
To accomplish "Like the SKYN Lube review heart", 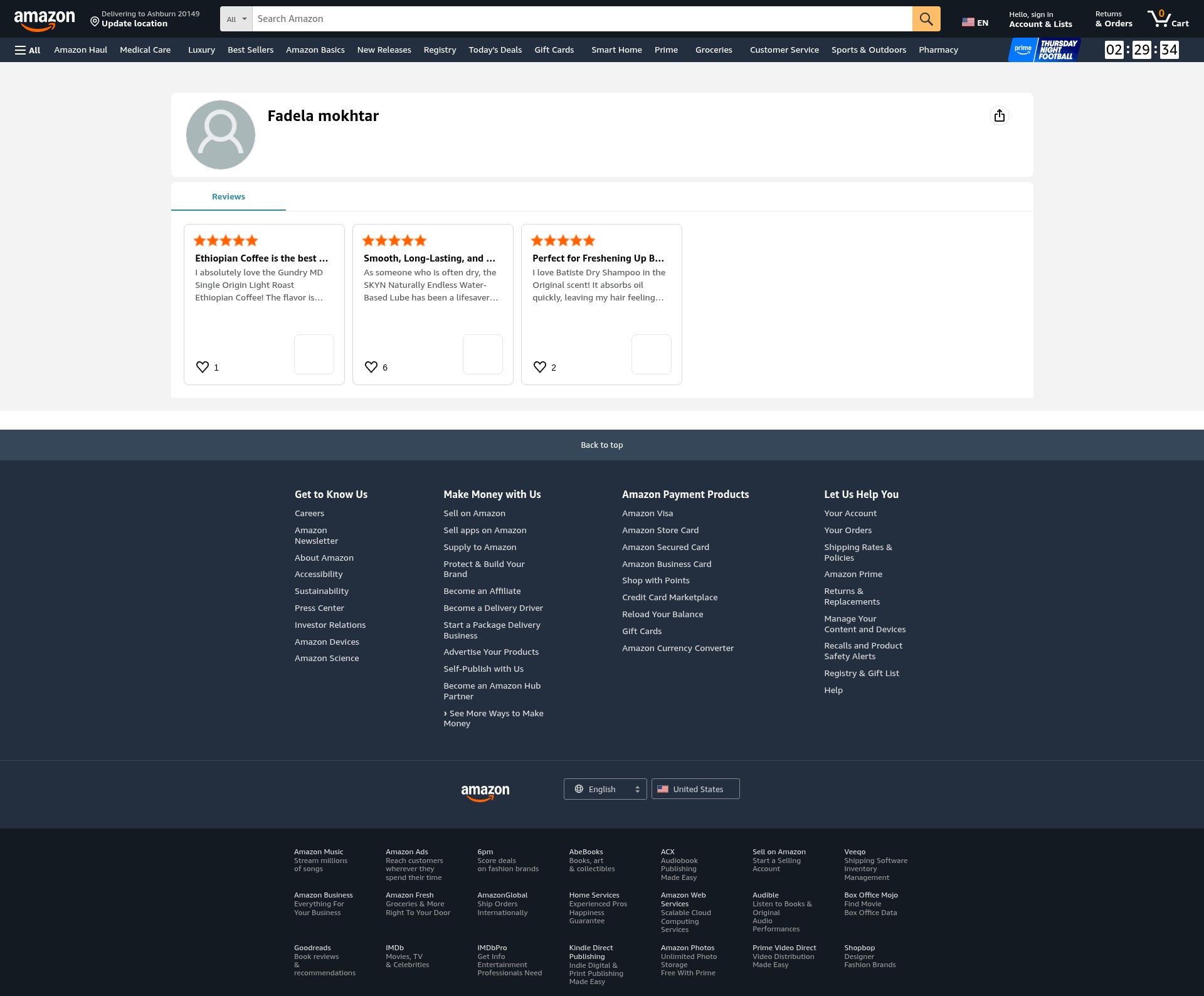I will click(x=371, y=367).
